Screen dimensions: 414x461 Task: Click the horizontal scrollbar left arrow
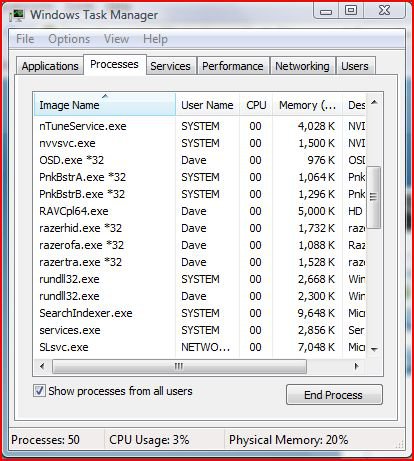click(x=42, y=366)
